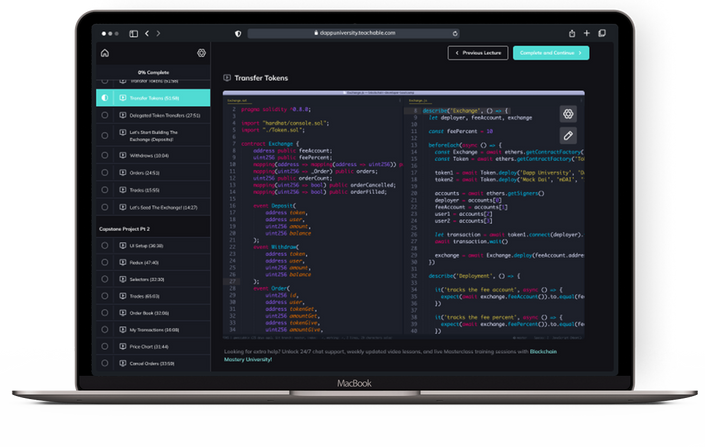
Task: Toggle completion circle for Orders
Action: (105, 173)
